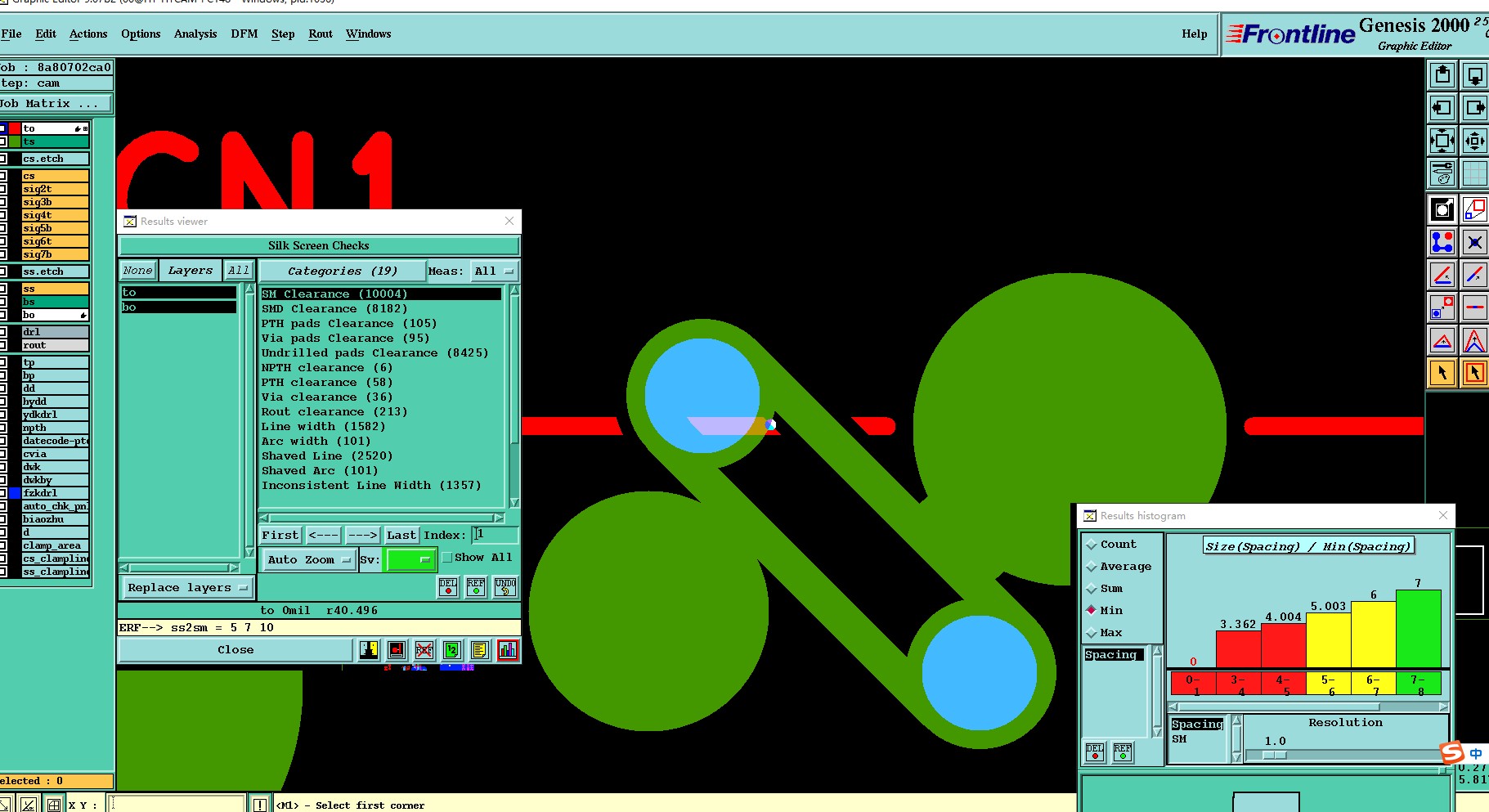The height and width of the screenshot is (812, 1489).
Task: Click the center-to-center measure icon with red circle
Action: point(1442,307)
